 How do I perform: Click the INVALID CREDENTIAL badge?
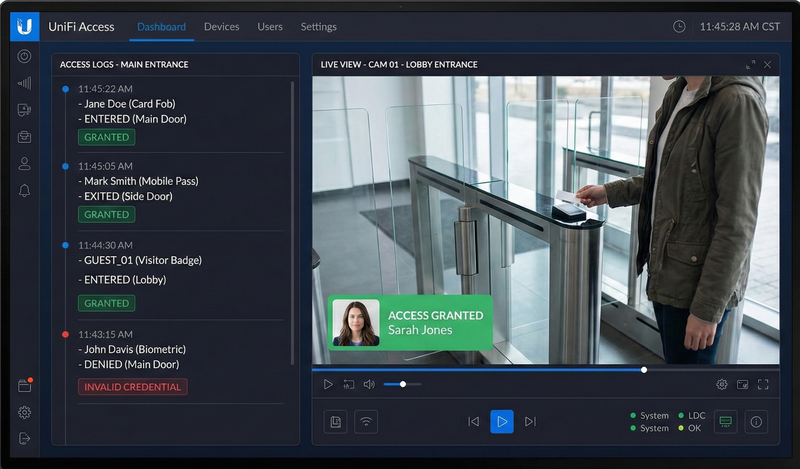coord(133,387)
